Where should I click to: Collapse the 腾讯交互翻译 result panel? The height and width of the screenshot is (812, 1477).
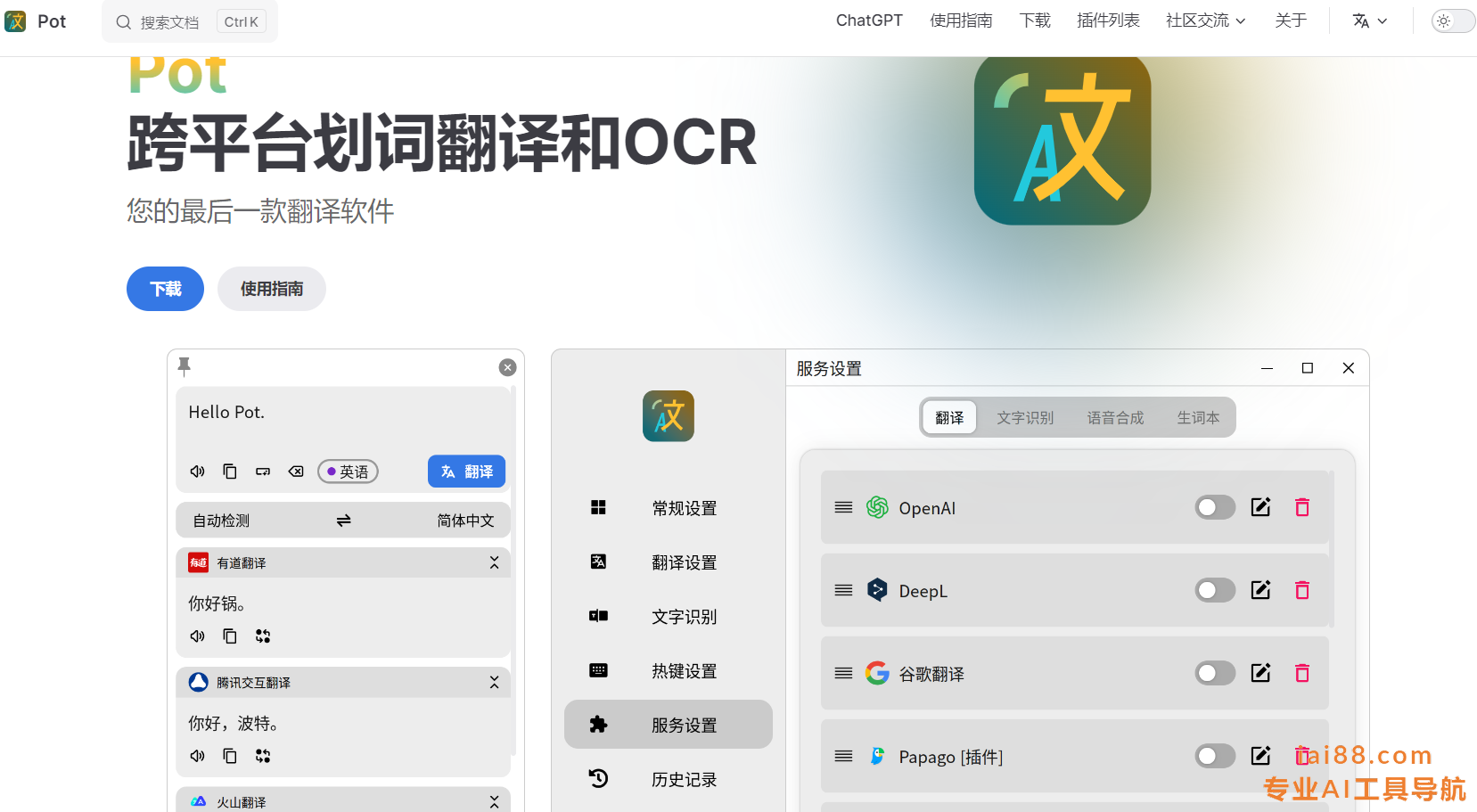pos(494,682)
